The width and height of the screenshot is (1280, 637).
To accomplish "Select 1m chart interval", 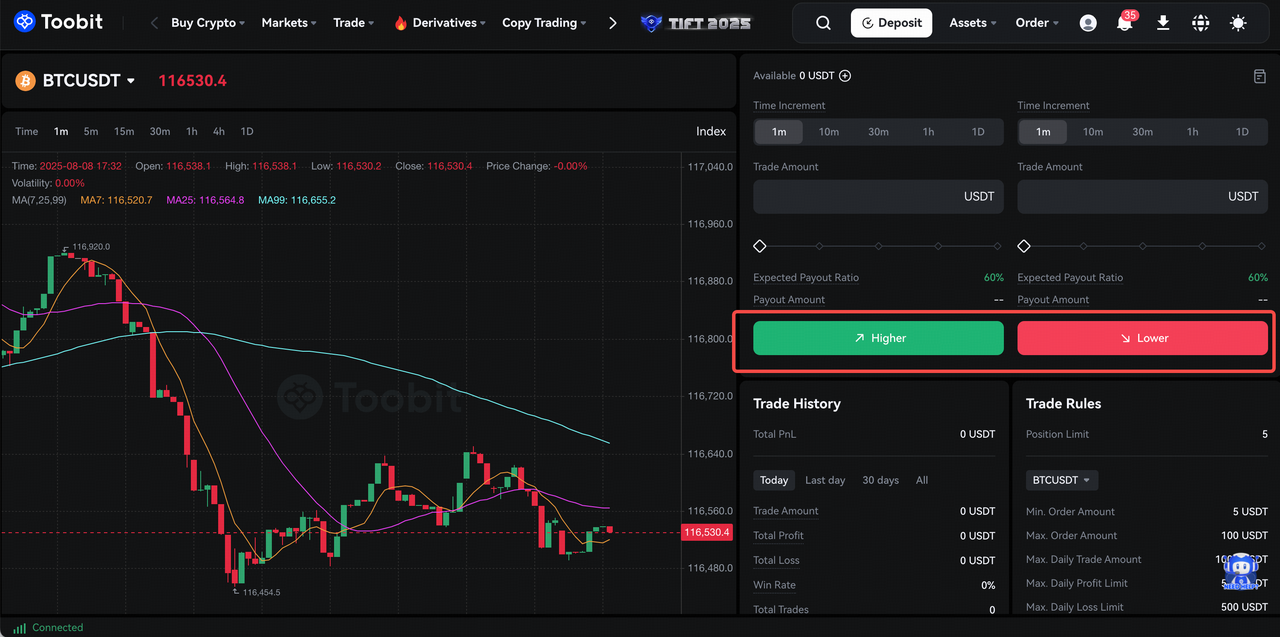I will (x=61, y=131).
